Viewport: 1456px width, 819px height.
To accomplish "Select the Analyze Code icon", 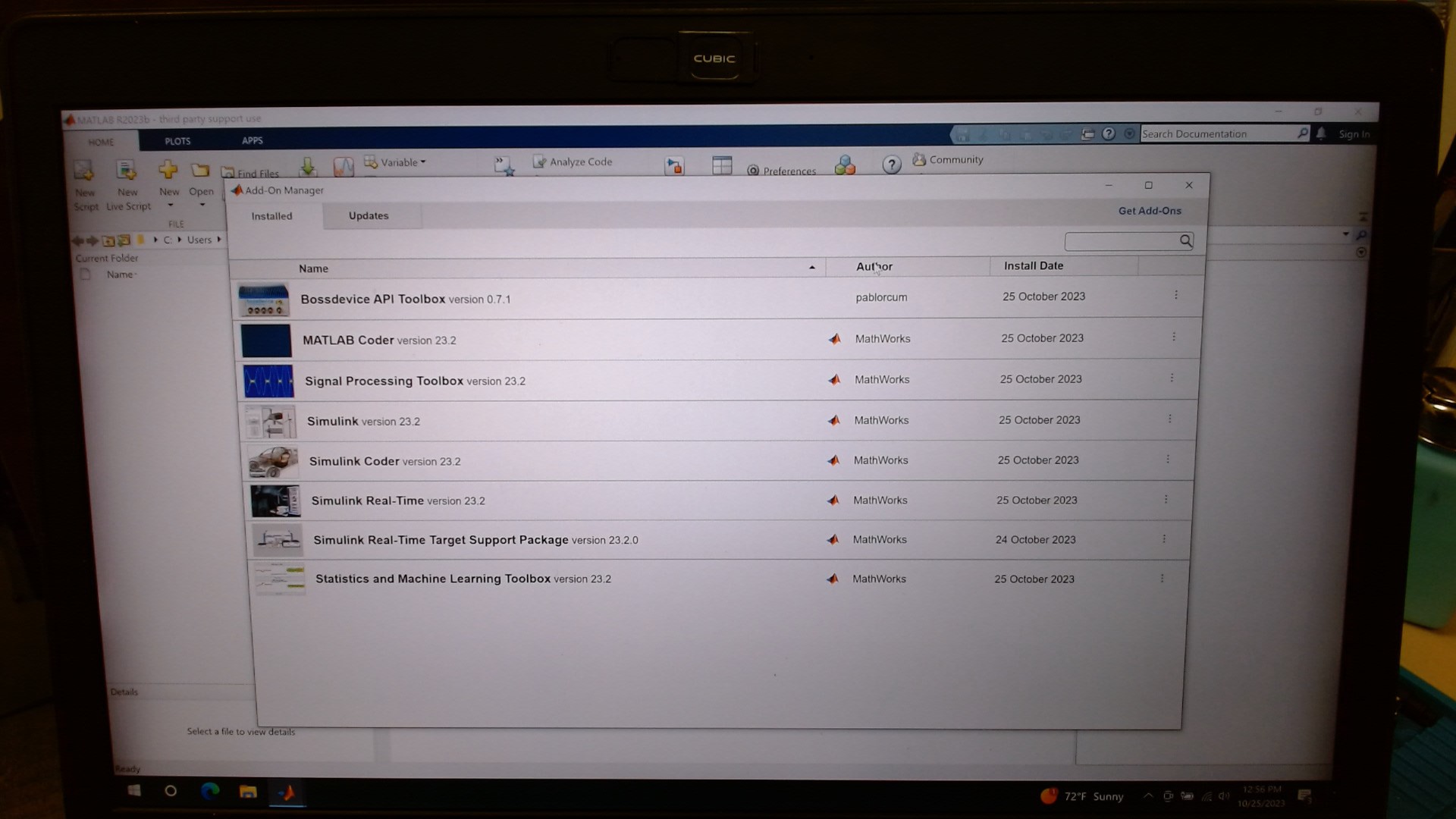I will (540, 162).
